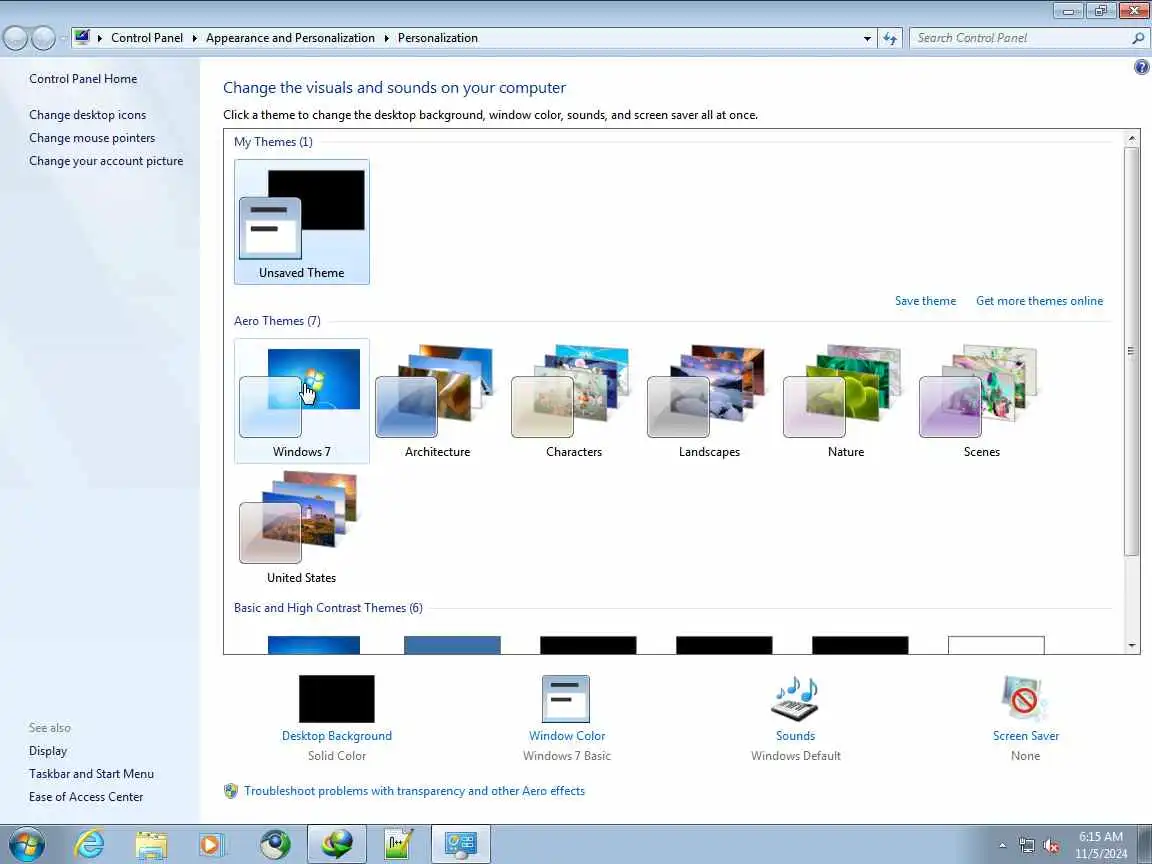Expand arrow after Appearance and Personalization breadcrumb

(386, 38)
